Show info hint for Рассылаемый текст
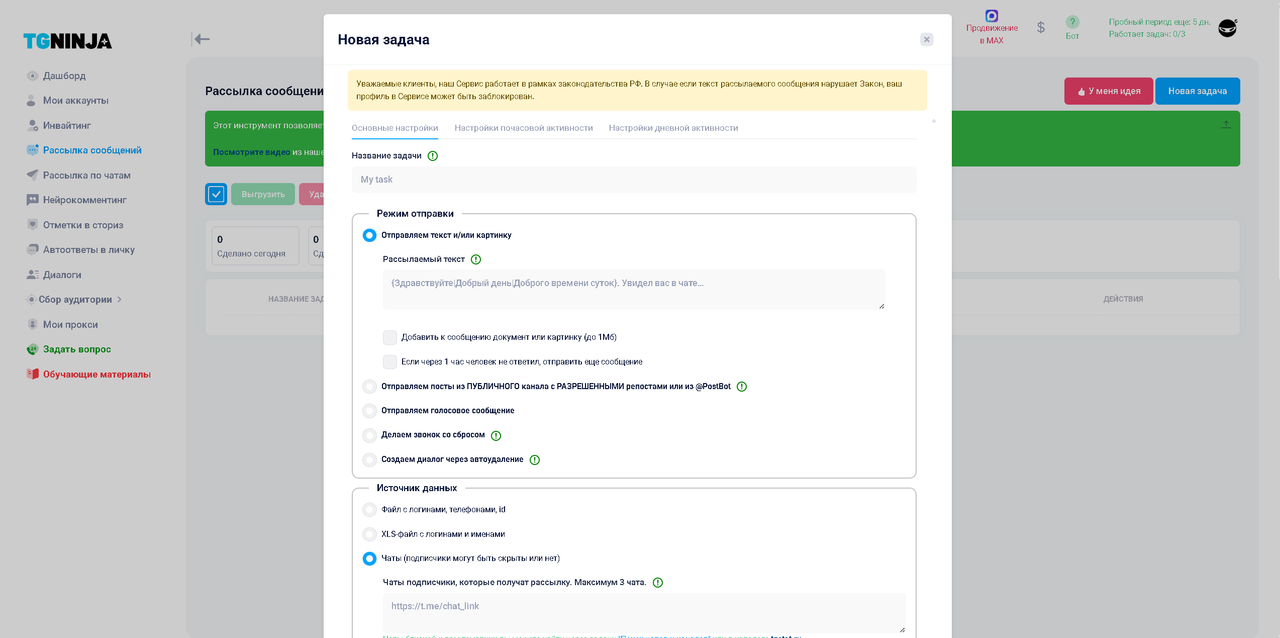This screenshot has width=1280, height=638. [475, 259]
